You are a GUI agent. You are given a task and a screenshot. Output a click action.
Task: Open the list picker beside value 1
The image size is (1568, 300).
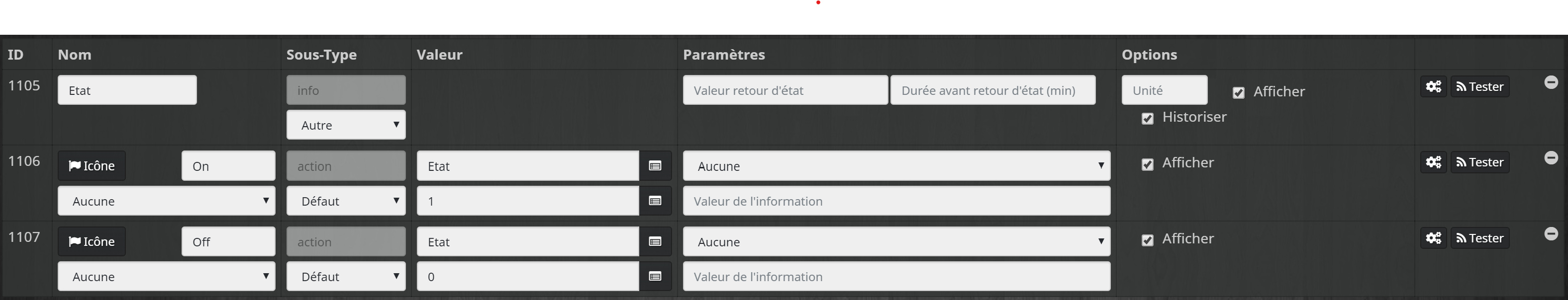point(655,201)
